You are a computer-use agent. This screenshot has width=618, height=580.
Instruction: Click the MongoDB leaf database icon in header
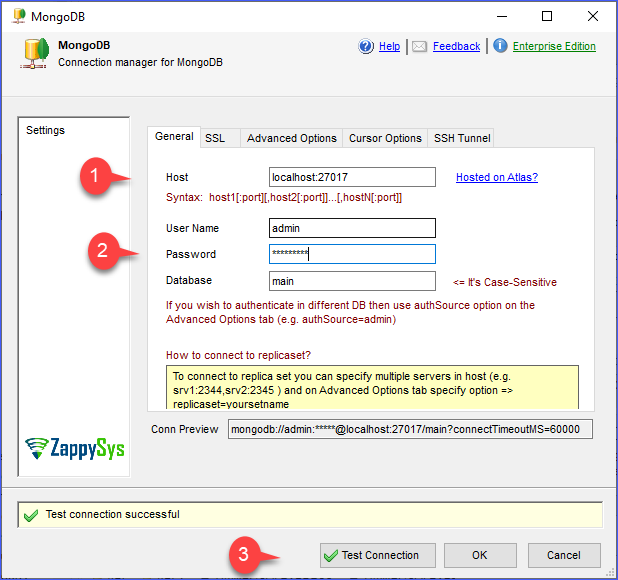pyautogui.click(x=35, y=54)
